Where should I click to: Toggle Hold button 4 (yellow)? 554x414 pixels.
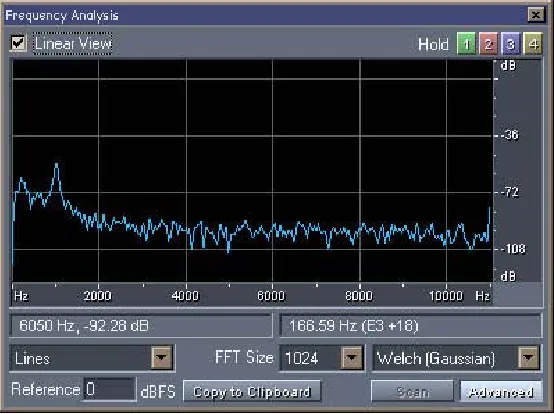(533, 44)
